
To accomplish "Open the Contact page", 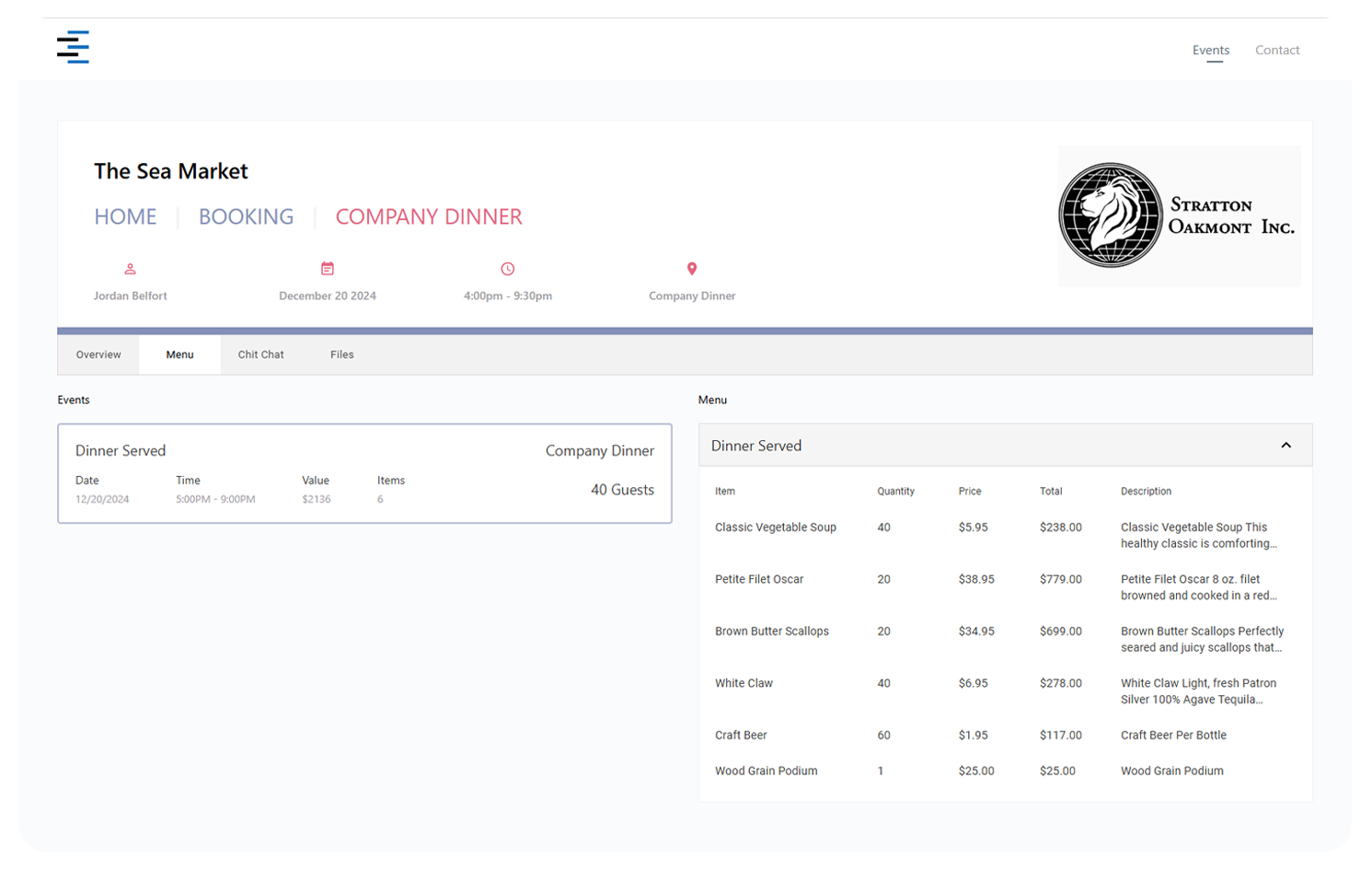I will (x=1277, y=50).
